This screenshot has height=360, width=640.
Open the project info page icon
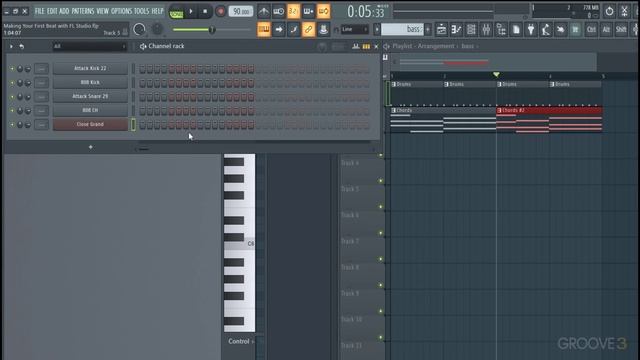[516, 29]
